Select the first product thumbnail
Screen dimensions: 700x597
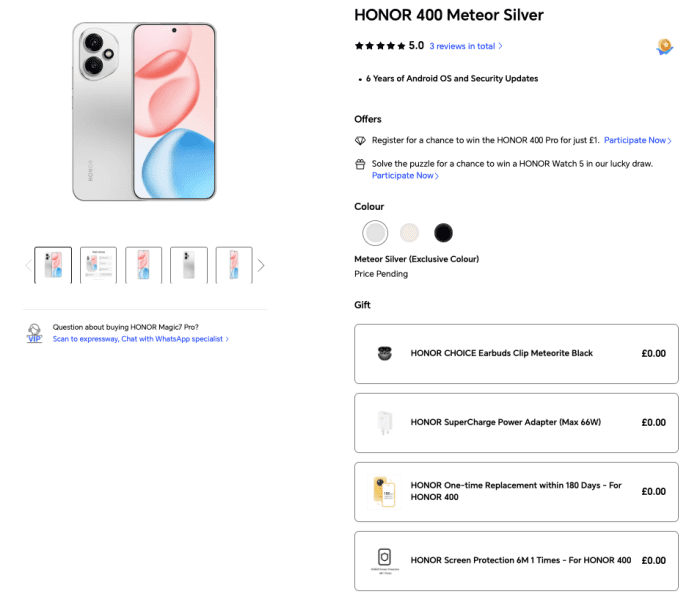[x=53, y=265]
